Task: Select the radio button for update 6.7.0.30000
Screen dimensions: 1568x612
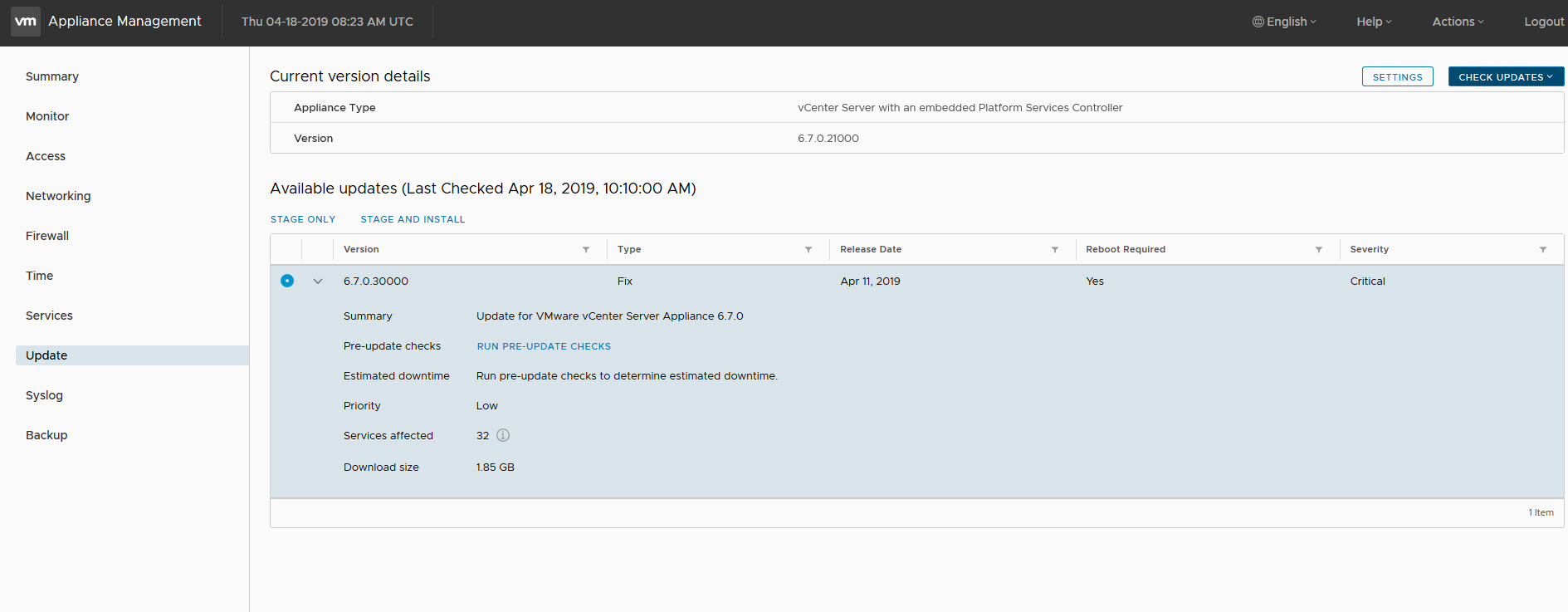Action: [x=287, y=281]
